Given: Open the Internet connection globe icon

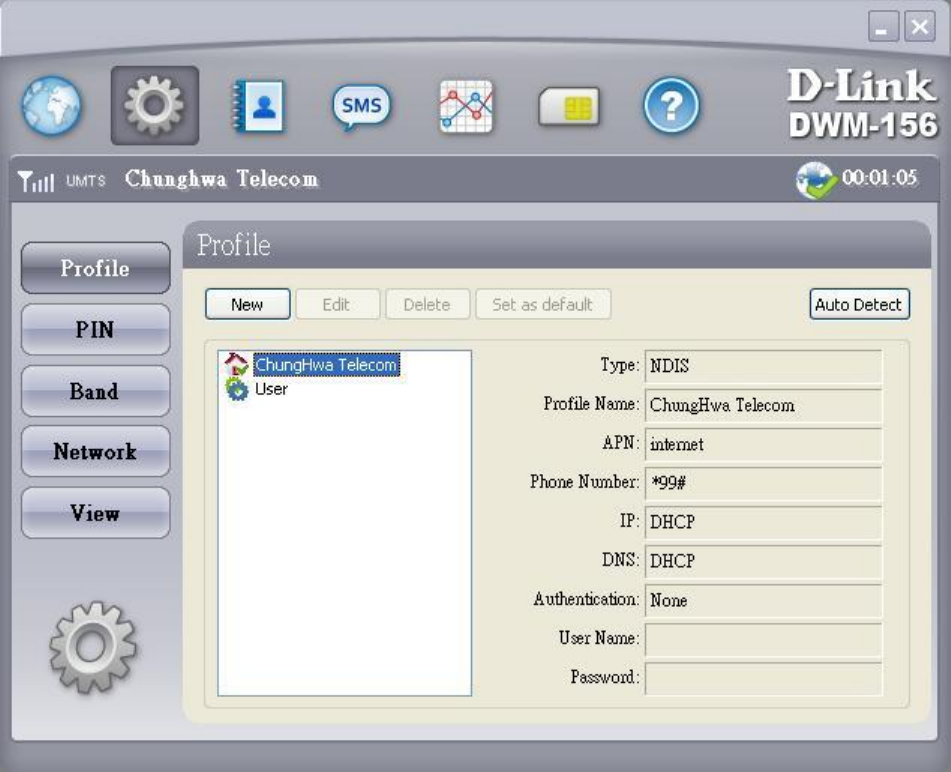Looking at the screenshot, I should (52, 106).
